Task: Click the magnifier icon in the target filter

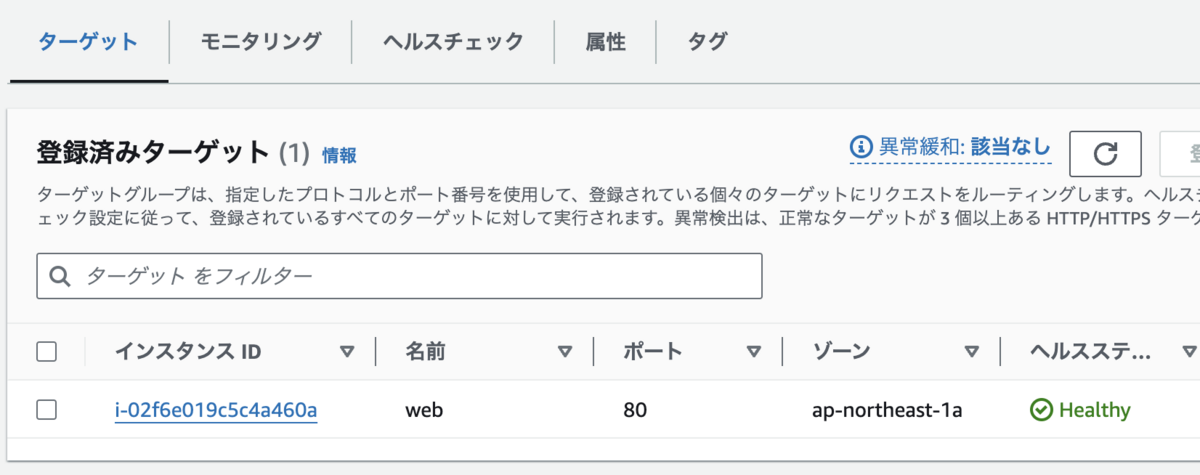Action: coord(59,276)
